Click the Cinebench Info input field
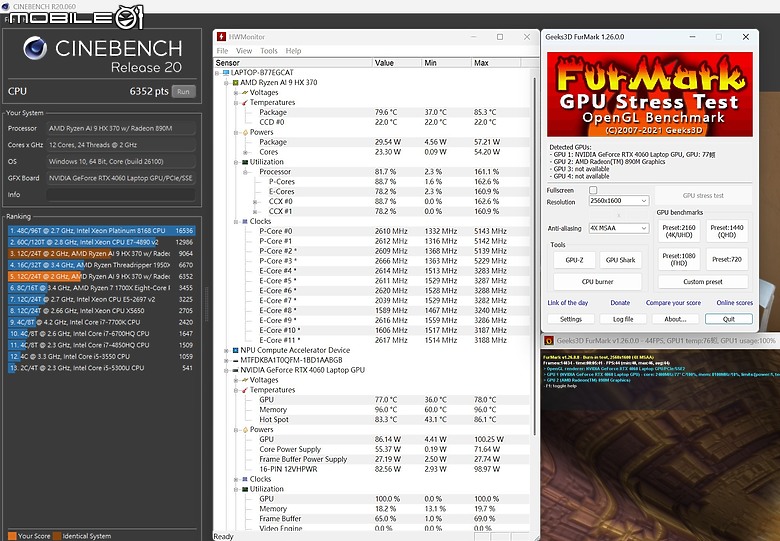Viewport: 780px width, 541px height. click(x=121, y=194)
